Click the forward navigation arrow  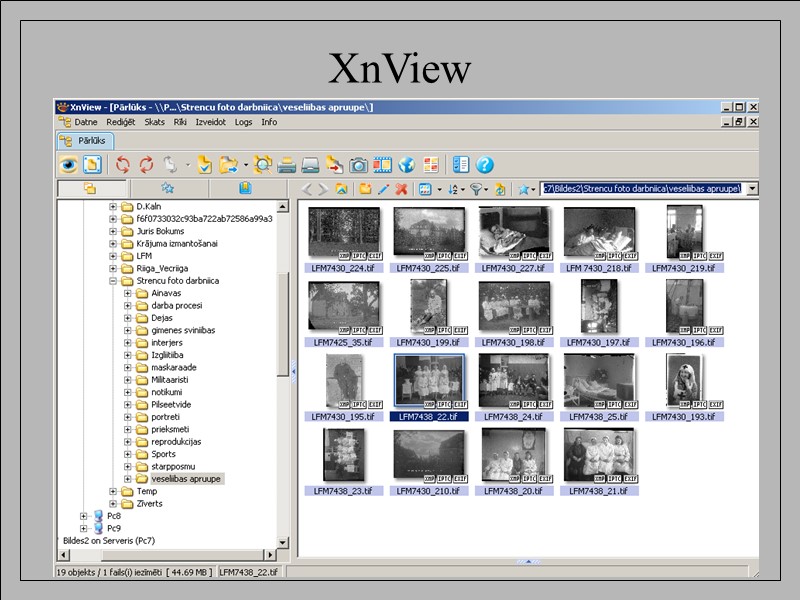(x=323, y=189)
